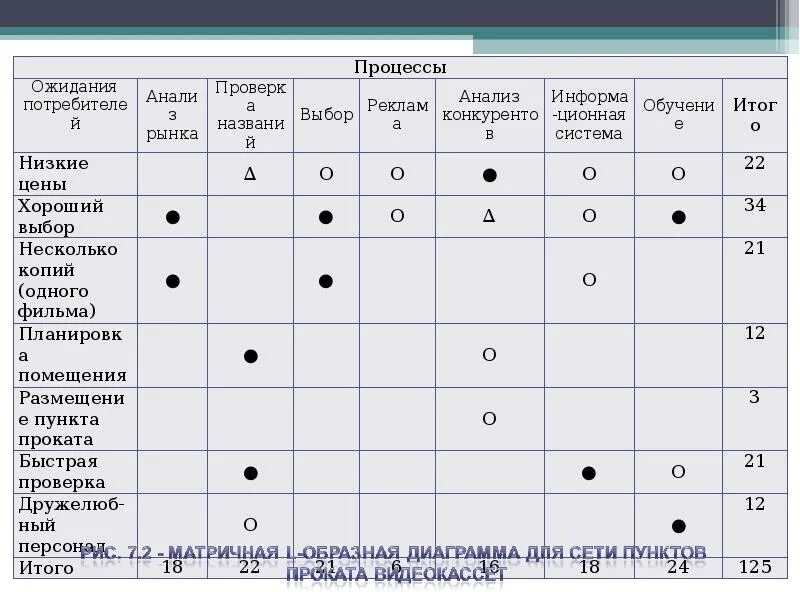Select open circle in Низкие цены, Обучение
Viewport: 800px width, 600px height.
click(x=678, y=174)
